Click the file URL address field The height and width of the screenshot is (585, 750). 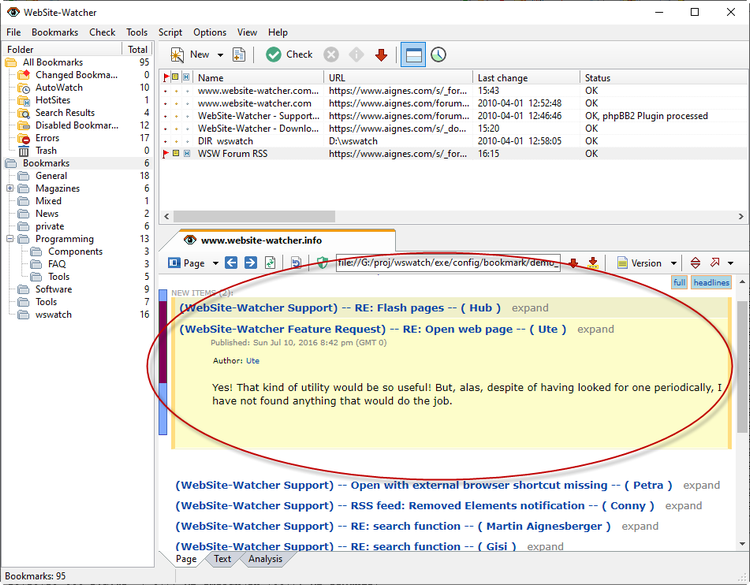click(447, 263)
